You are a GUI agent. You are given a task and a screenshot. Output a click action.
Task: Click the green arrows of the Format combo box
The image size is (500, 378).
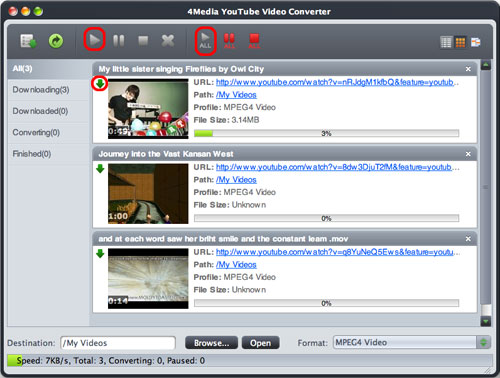coord(484,343)
